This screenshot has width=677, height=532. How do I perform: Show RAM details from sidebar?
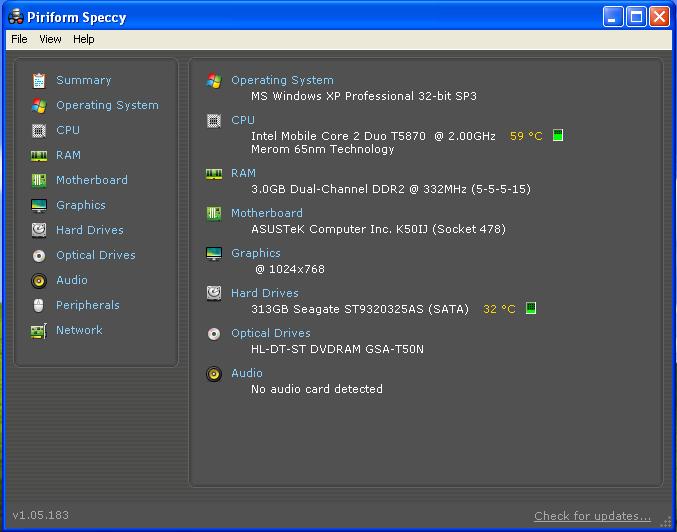(68, 155)
